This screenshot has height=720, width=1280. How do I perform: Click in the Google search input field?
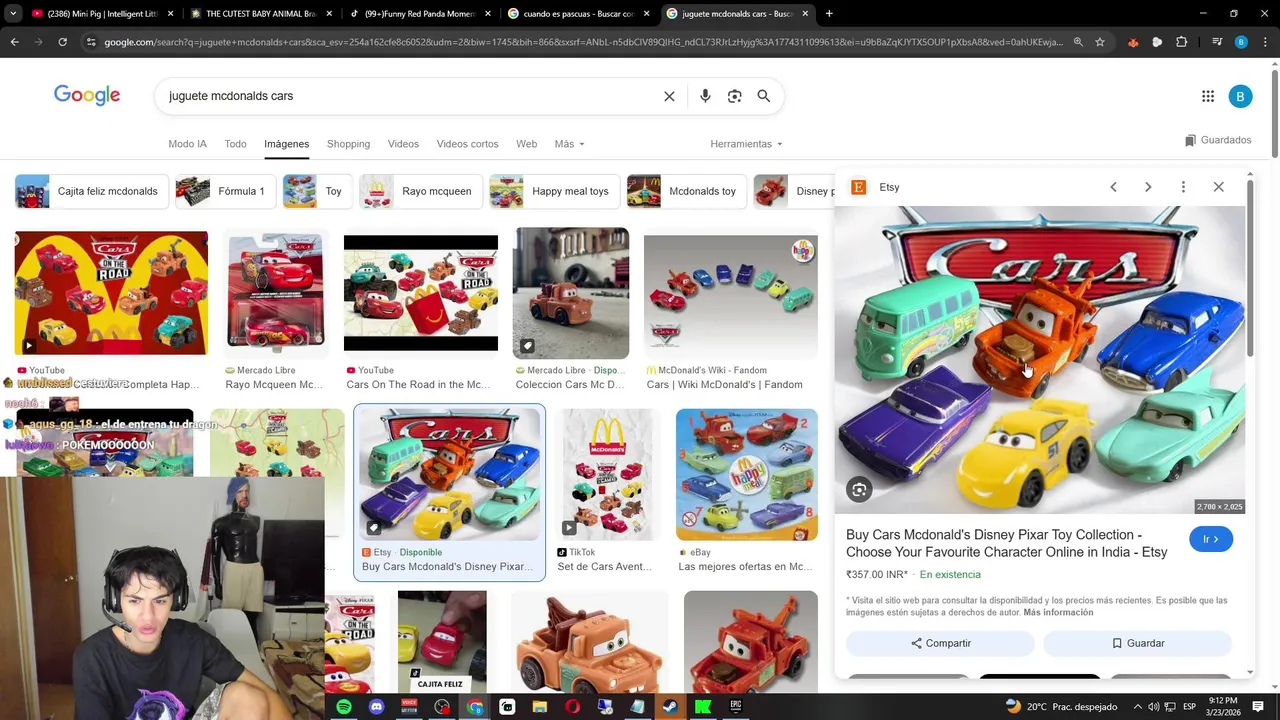(x=410, y=96)
